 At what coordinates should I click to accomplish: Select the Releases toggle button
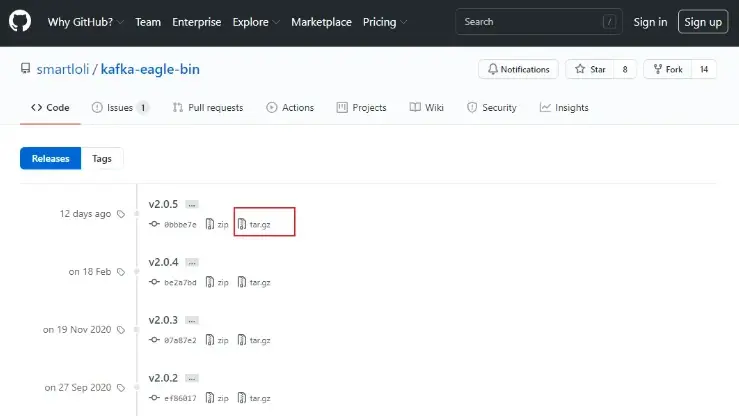[x=50, y=158]
